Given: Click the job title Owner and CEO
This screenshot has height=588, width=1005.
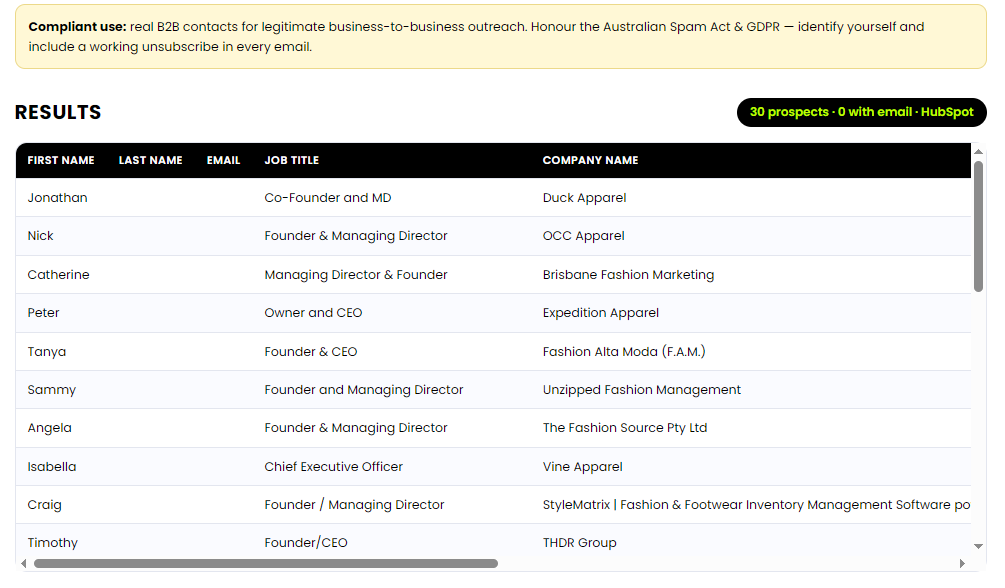Looking at the screenshot, I should click(313, 313).
